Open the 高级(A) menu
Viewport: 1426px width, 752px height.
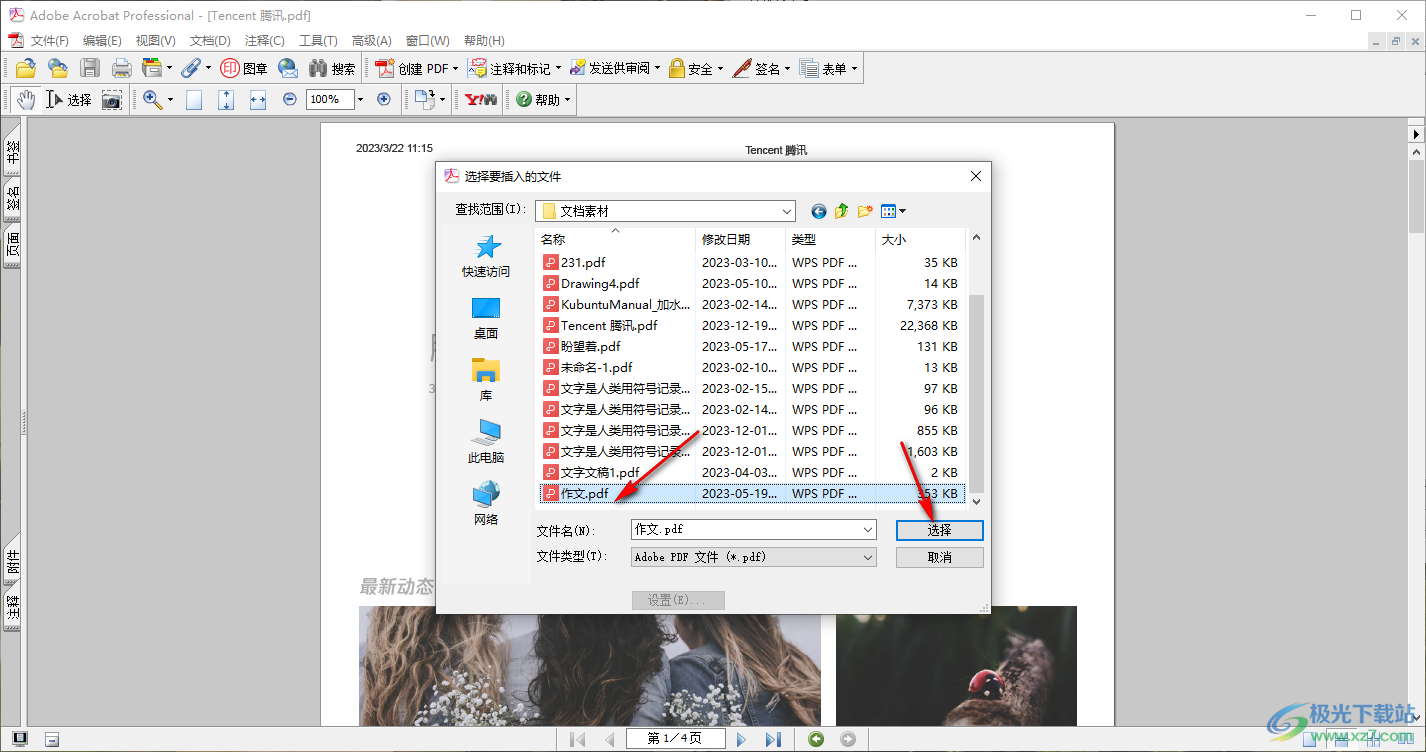[x=371, y=40]
